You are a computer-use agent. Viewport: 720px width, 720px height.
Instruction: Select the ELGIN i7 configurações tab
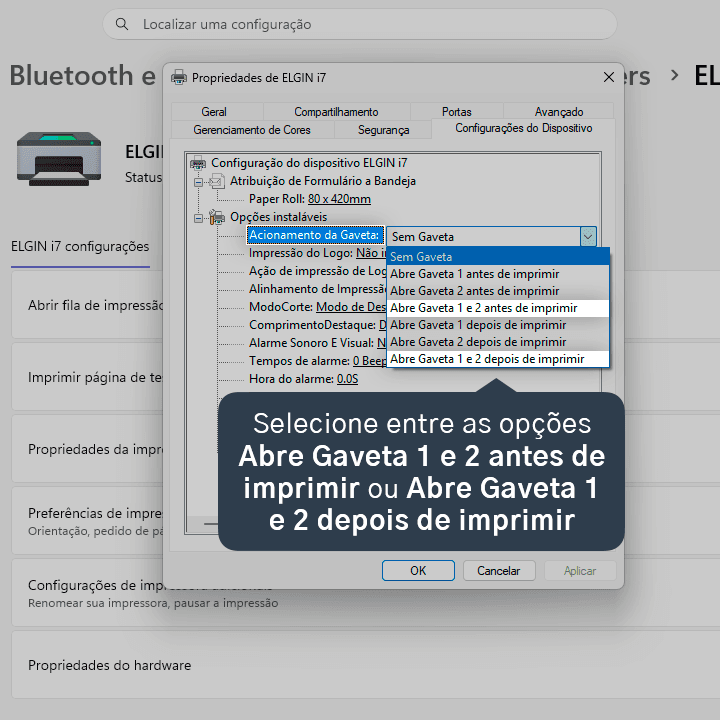80,247
